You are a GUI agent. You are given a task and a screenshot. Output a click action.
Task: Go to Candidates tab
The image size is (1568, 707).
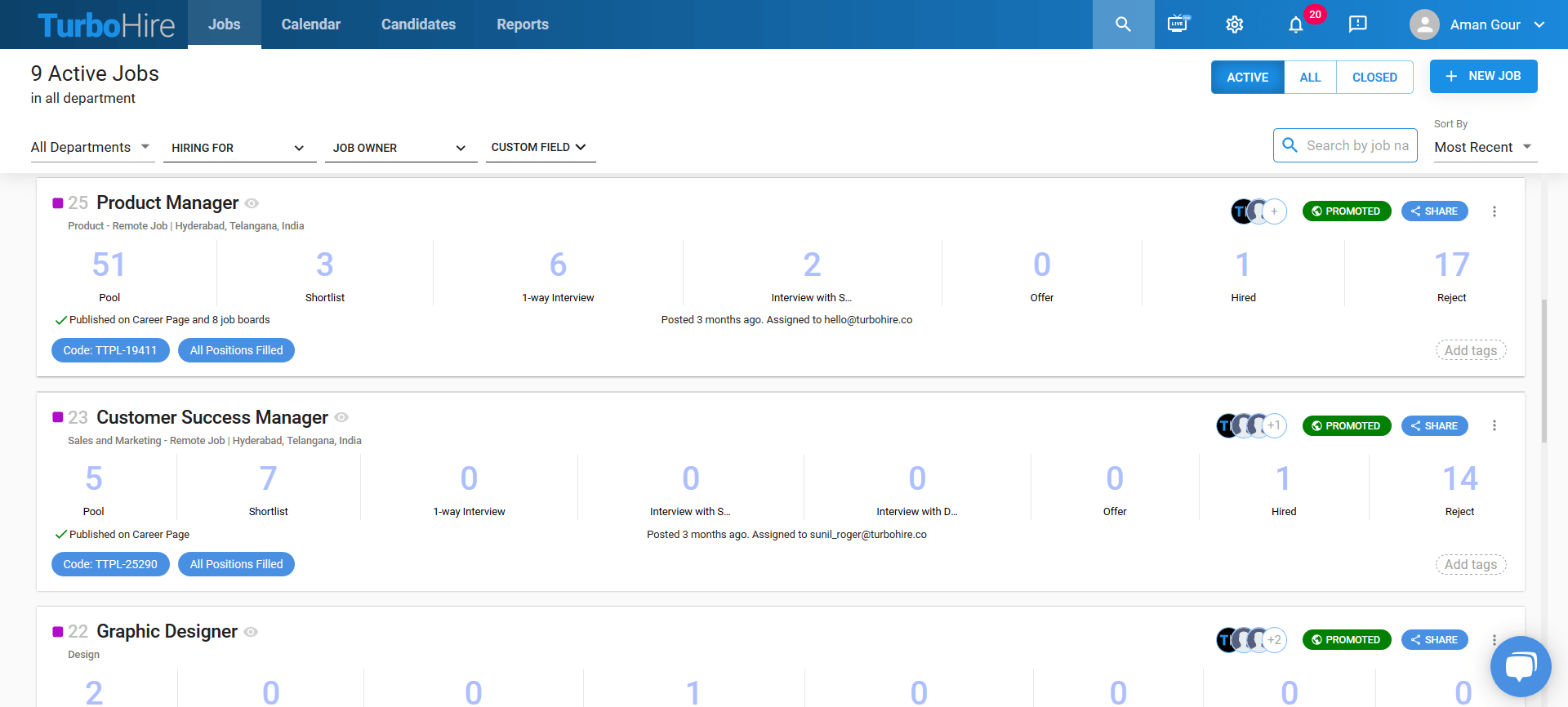[418, 24]
